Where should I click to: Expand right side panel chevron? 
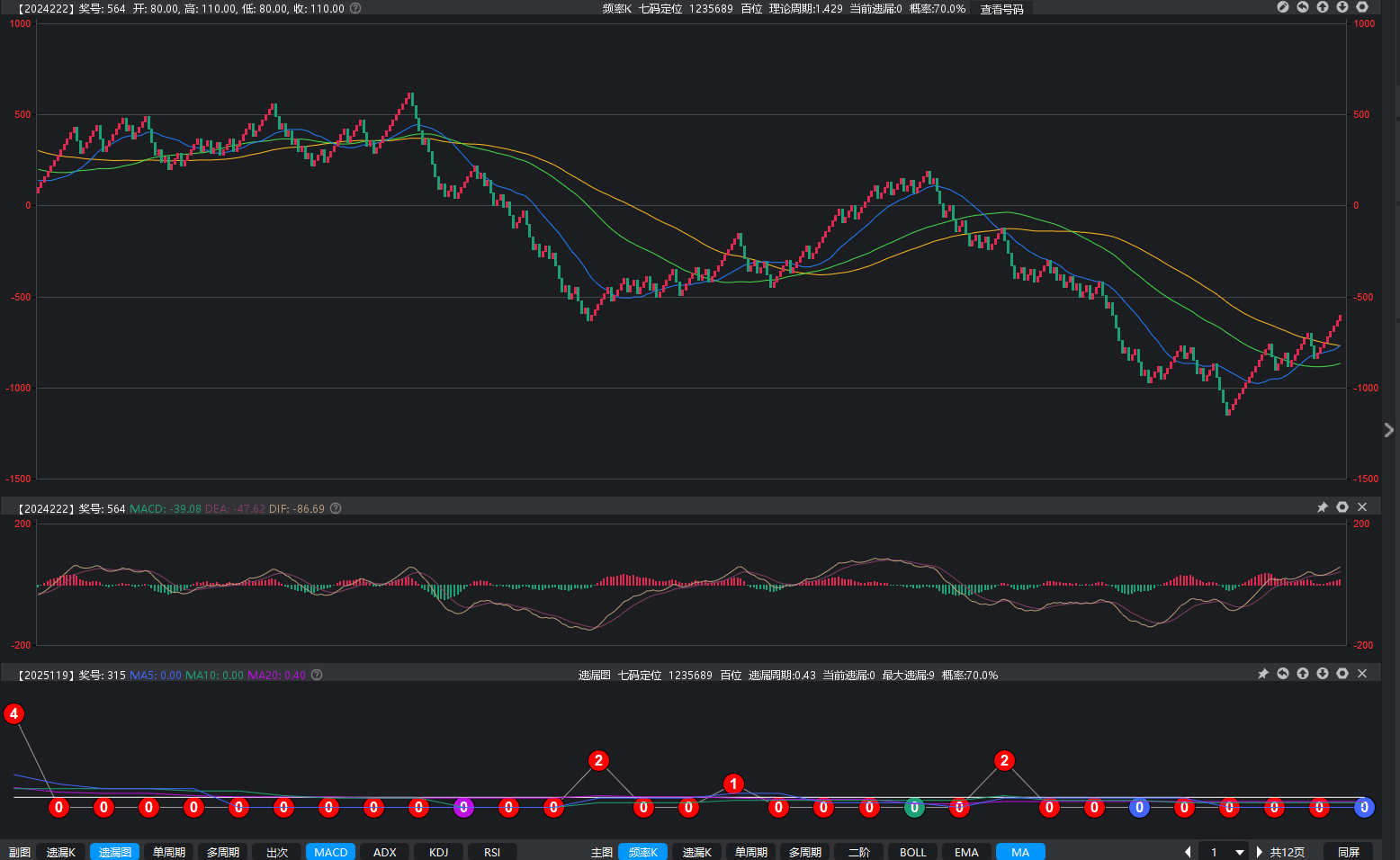1389,431
